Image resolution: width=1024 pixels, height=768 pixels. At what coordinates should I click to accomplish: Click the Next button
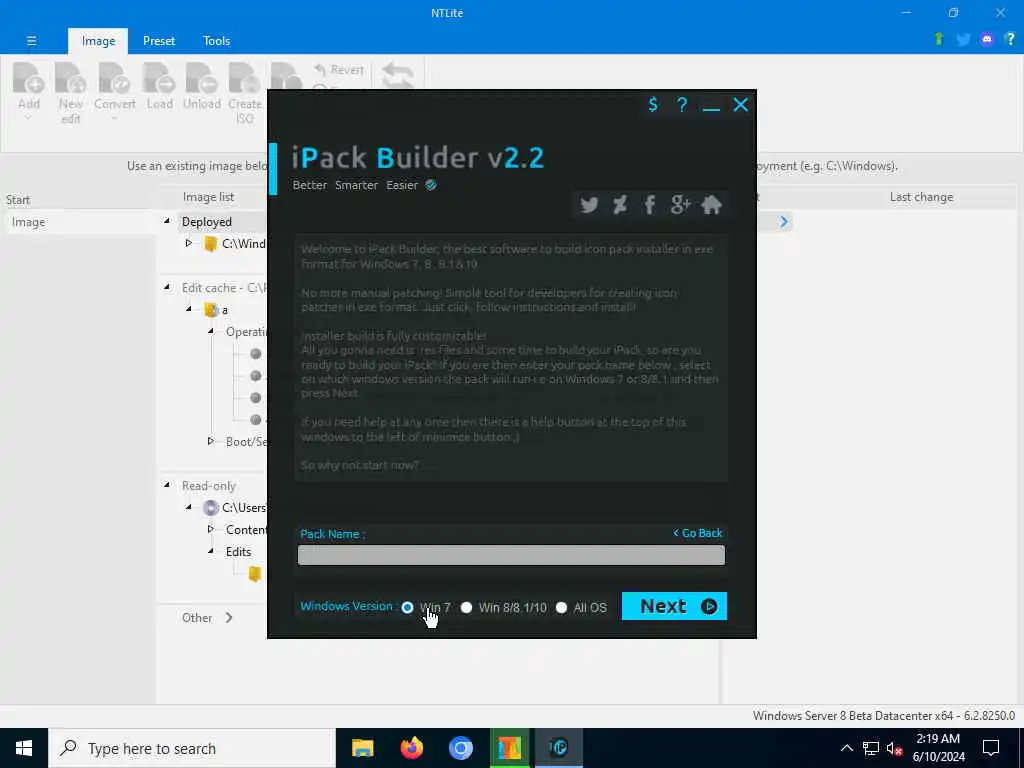674,606
